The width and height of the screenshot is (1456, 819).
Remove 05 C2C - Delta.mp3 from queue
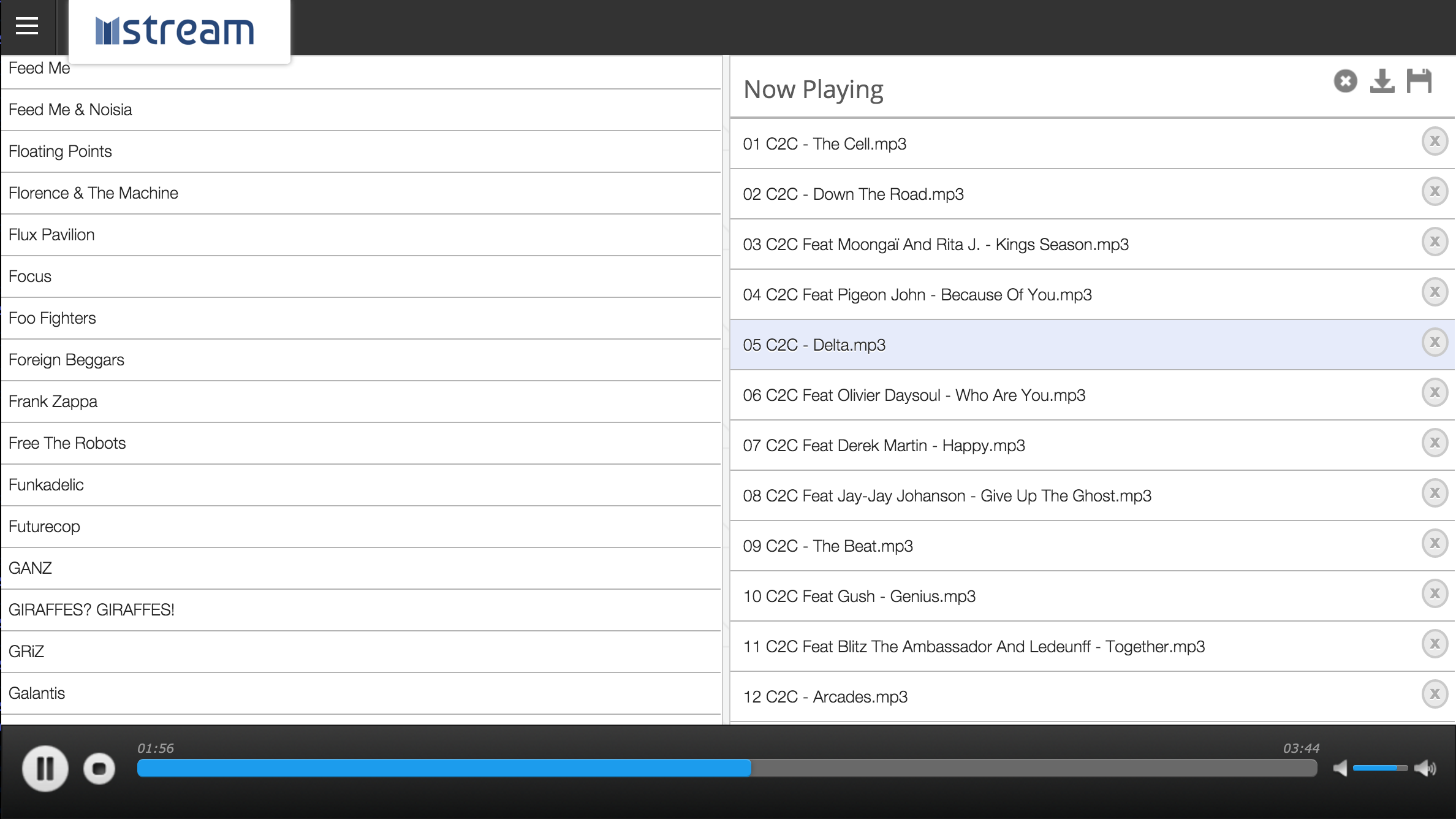coord(1435,343)
